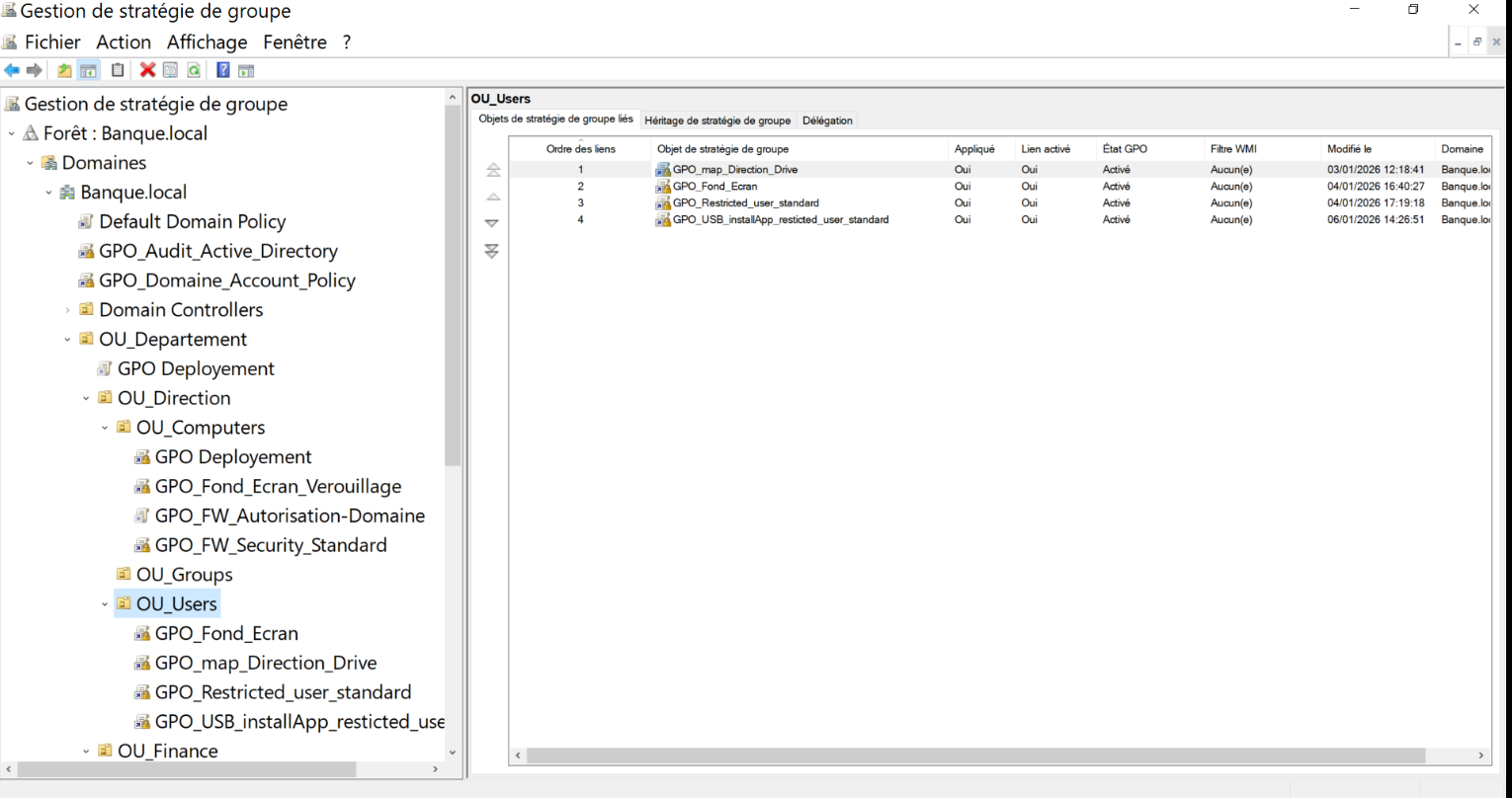Open the Fenêtre menu
This screenshot has width=1512, height=798.
pyautogui.click(x=294, y=42)
